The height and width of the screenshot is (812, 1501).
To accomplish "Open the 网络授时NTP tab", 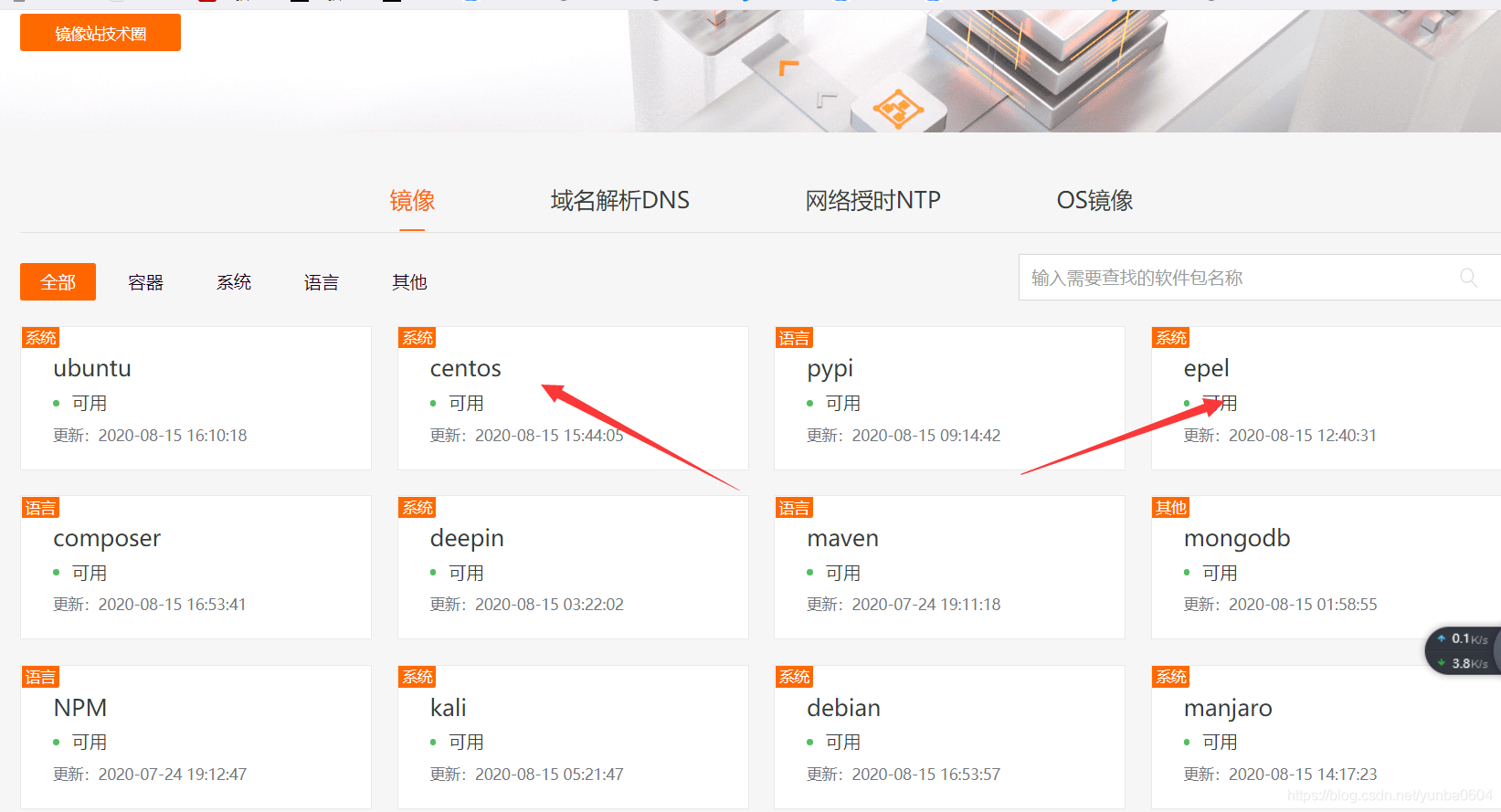I will tap(872, 200).
